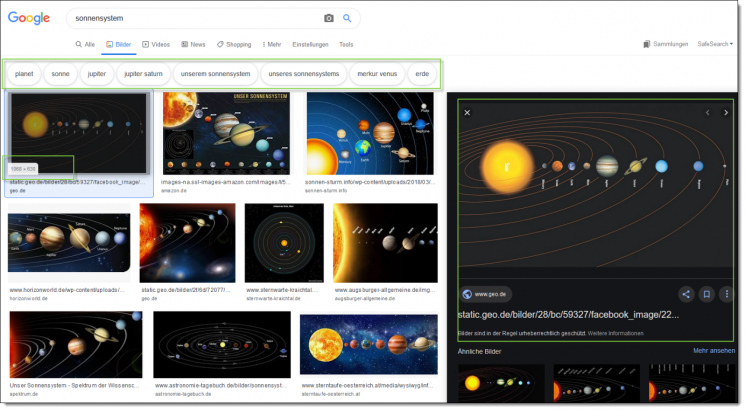
Task: Open Tools filter options
Action: tap(346, 44)
